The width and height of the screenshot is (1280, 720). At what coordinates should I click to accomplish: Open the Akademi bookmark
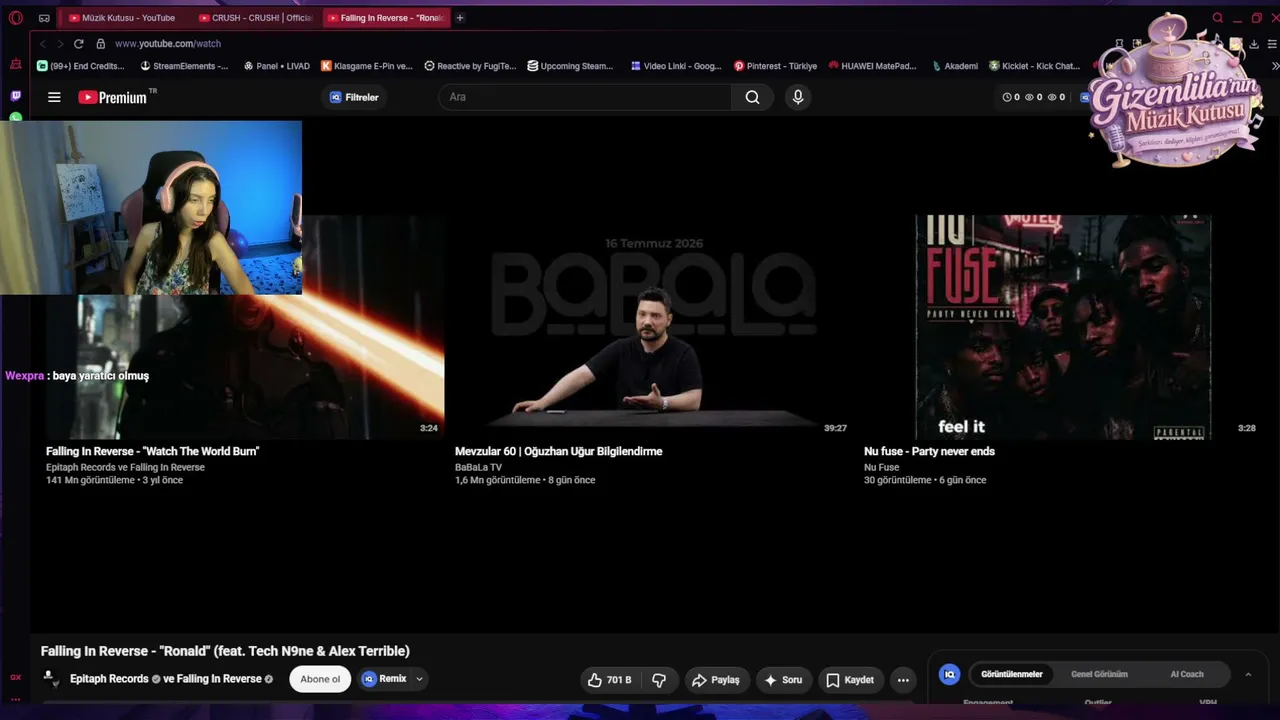click(x=955, y=66)
